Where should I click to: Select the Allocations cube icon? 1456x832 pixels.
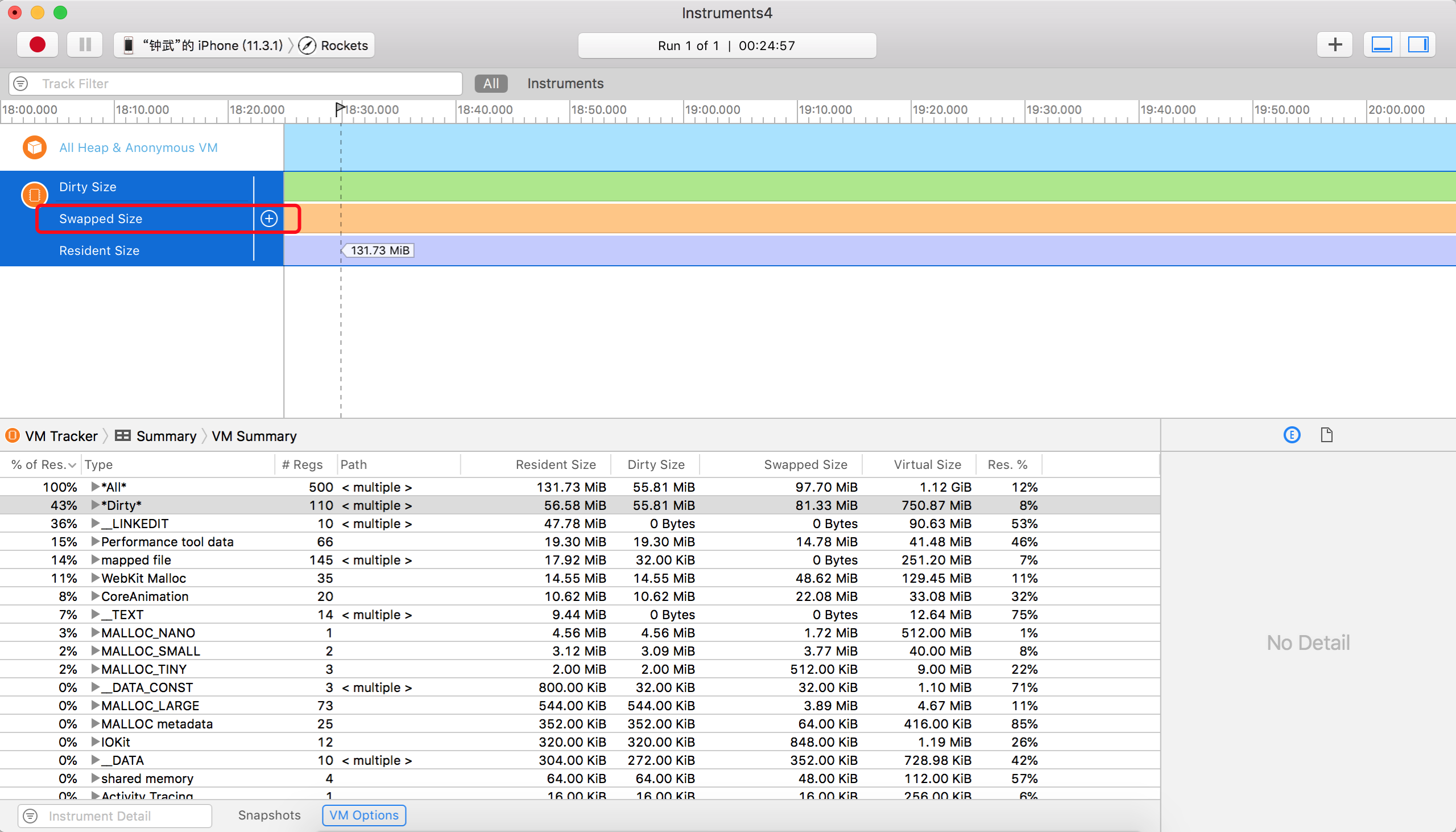[35, 147]
